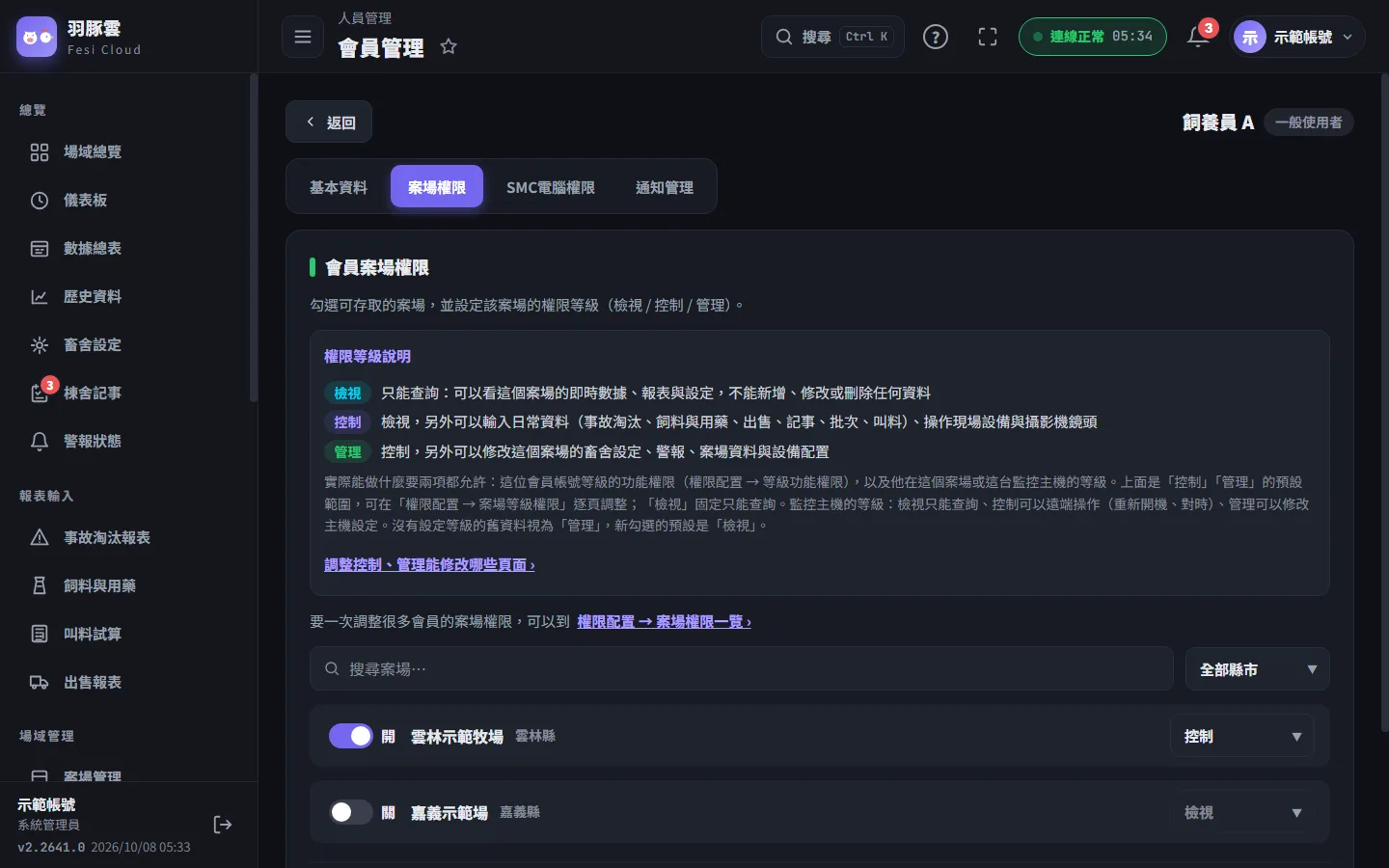Open 數據總表 table icon in the sidebar

click(x=40, y=249)
